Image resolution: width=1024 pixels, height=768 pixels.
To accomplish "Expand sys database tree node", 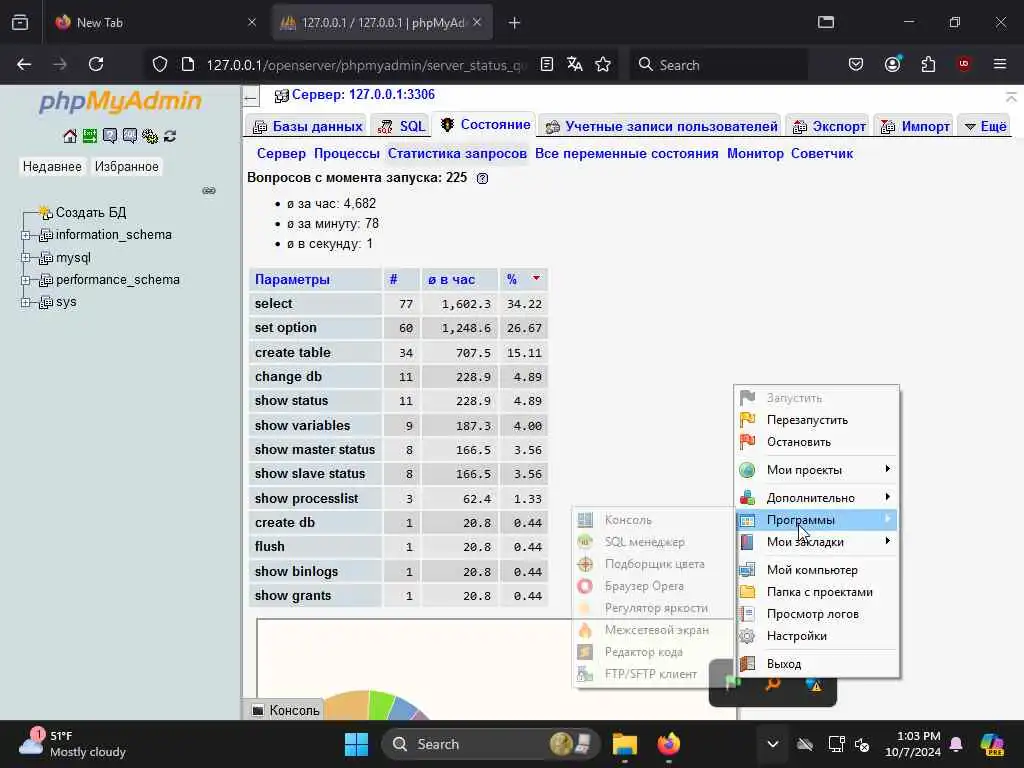I will pos(25,302).
